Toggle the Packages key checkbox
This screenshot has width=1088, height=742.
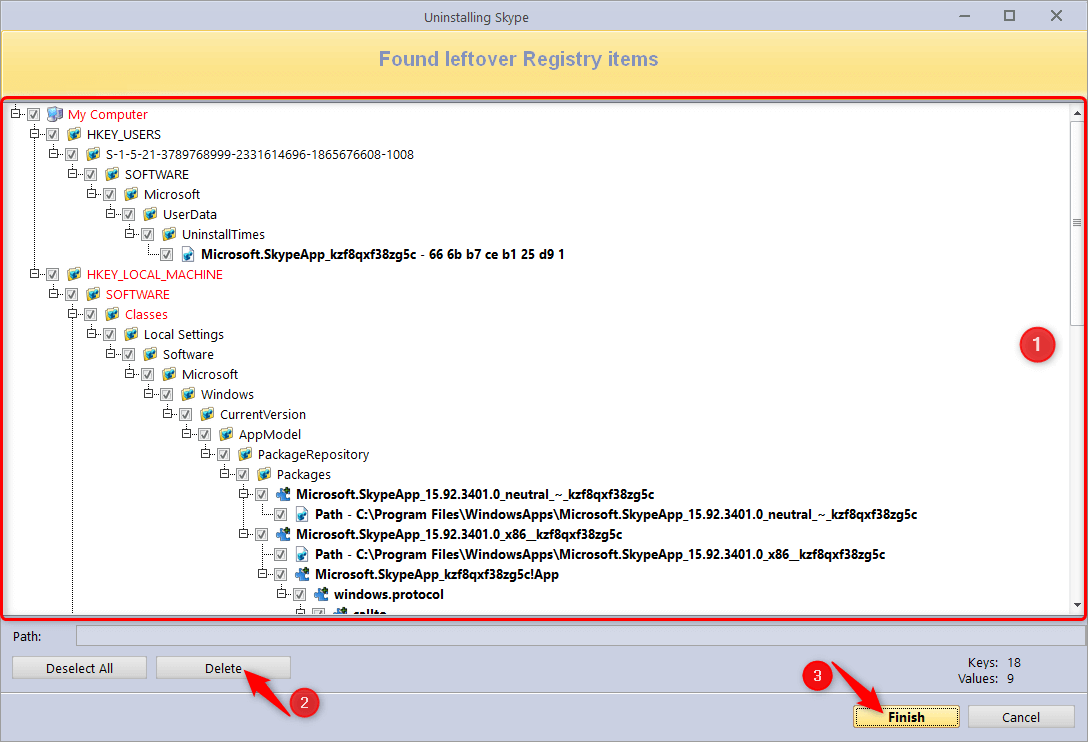(243, 475)
